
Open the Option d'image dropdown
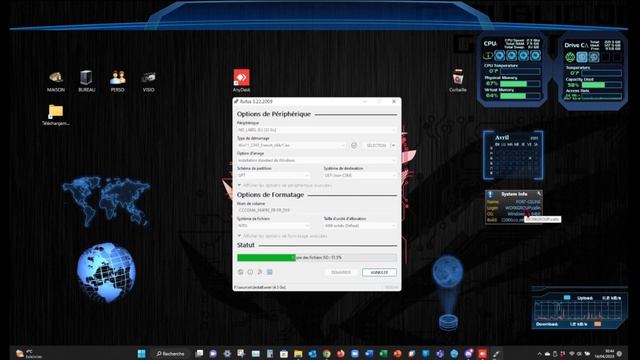point(317,160)
